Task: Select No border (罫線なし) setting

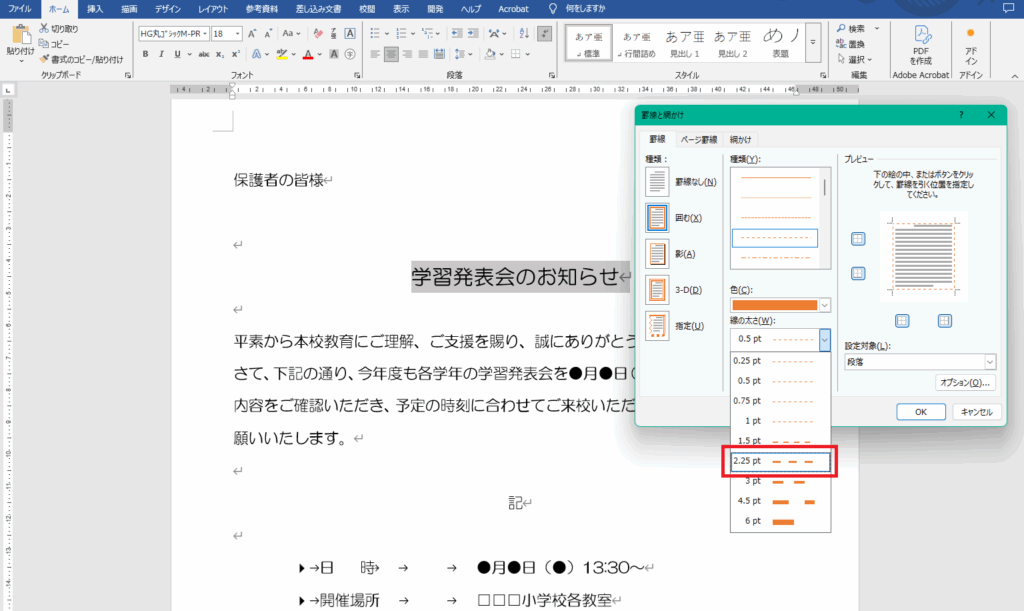Action: click(x=657, y=181)
